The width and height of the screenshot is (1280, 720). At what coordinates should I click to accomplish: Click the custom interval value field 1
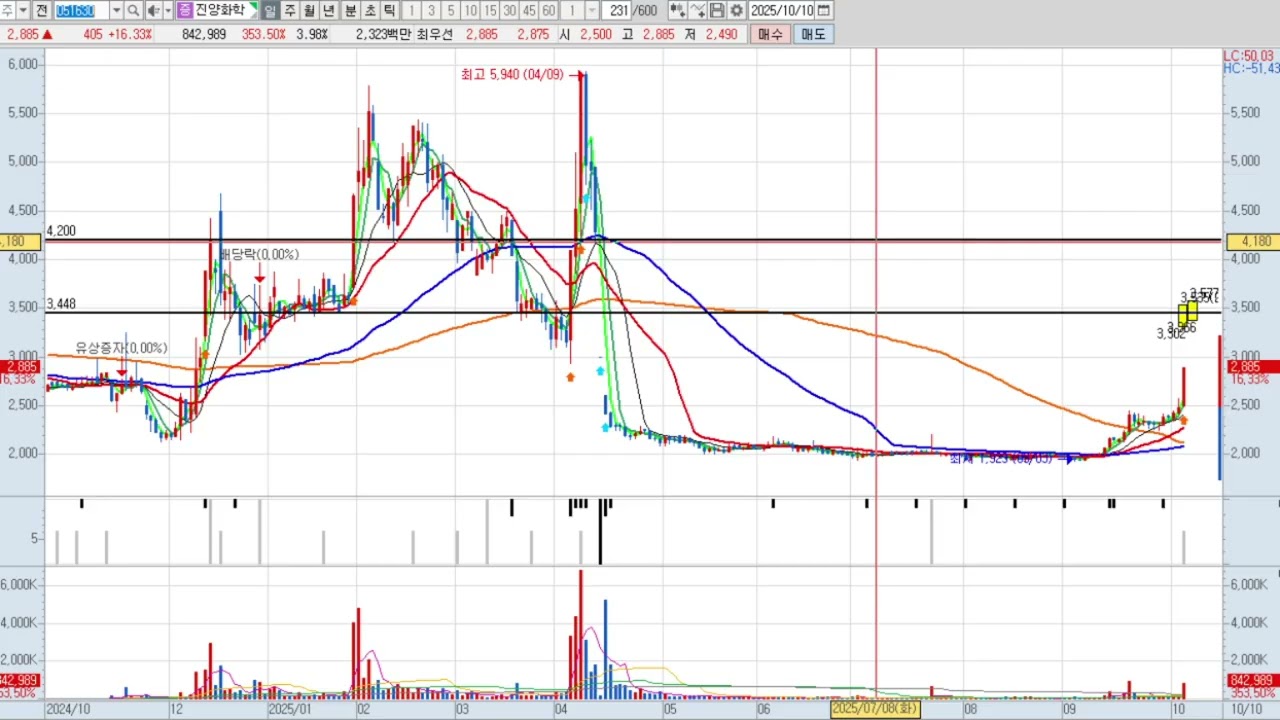point(572,10)
